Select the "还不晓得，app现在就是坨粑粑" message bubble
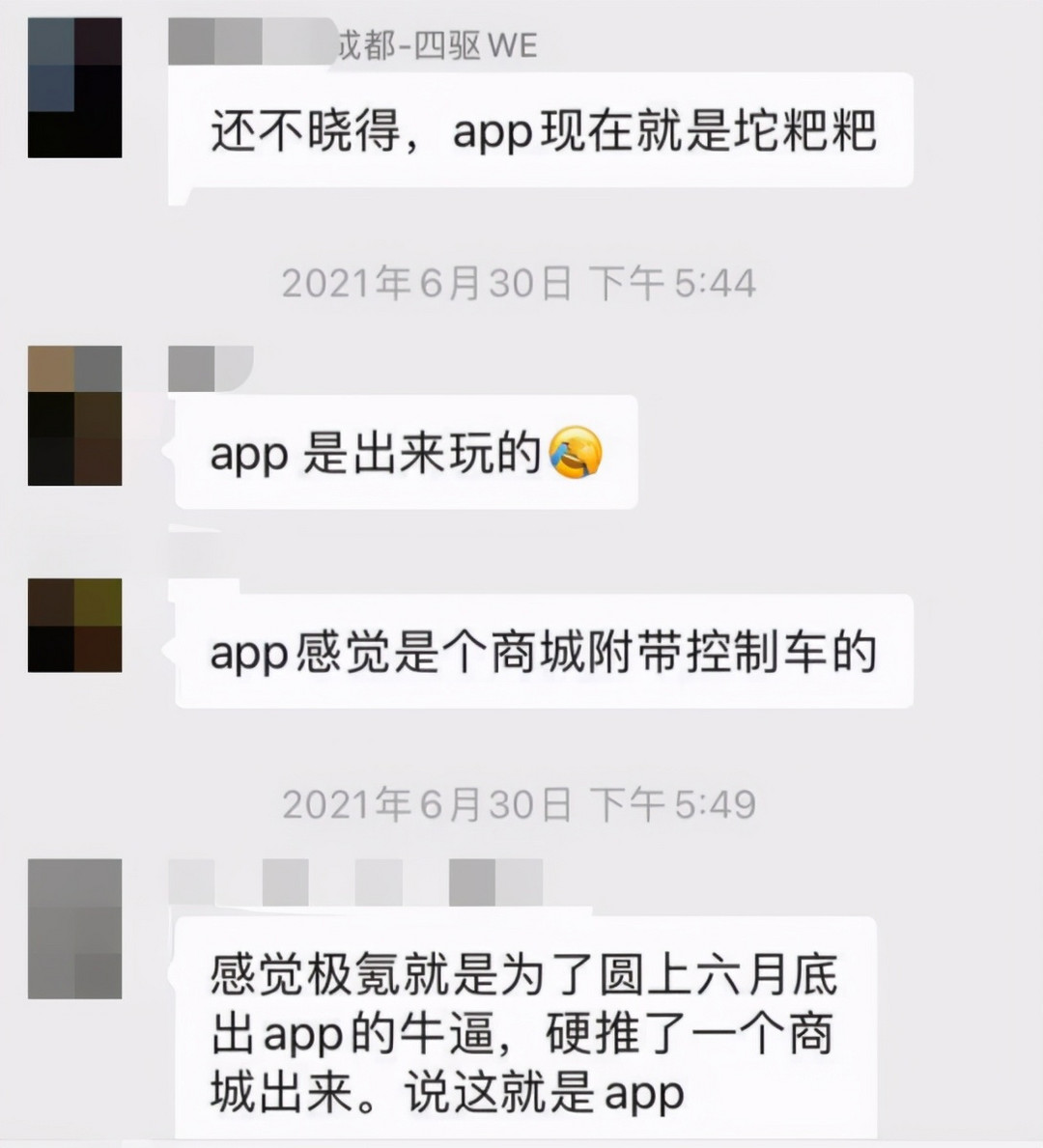 (x=541, y=130)
